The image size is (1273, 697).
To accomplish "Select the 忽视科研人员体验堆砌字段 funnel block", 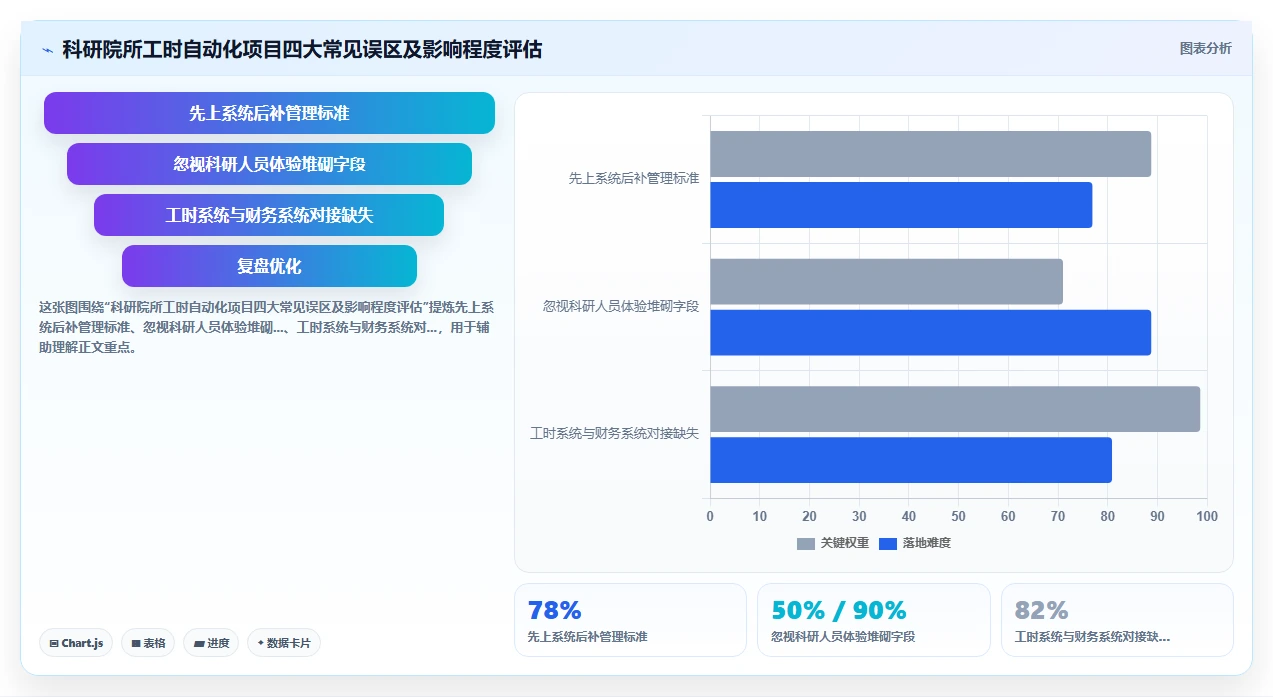I will coord(269,164).
